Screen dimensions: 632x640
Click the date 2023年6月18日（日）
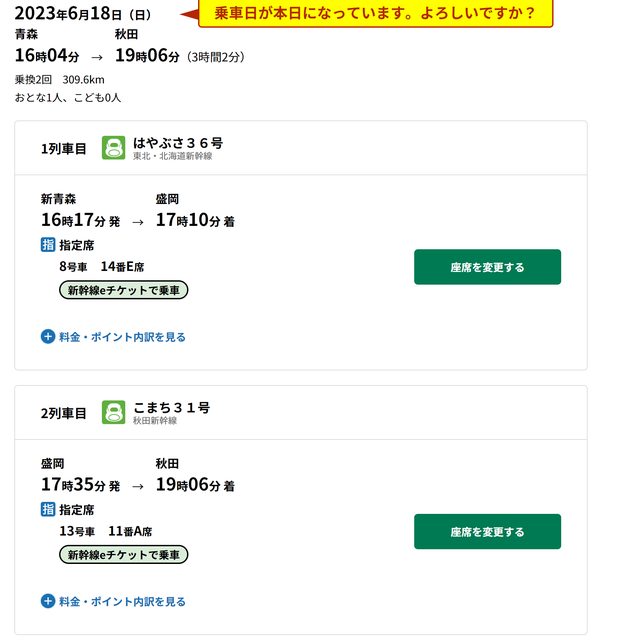(x=82, y=14)
